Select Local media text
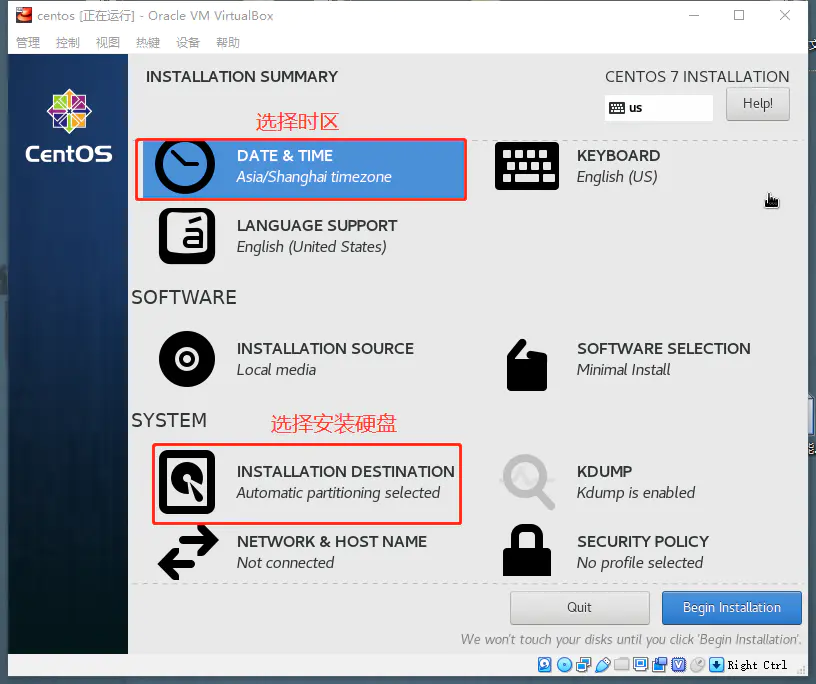The width and height of the screenshot is (816, 684). pos(276,370)
